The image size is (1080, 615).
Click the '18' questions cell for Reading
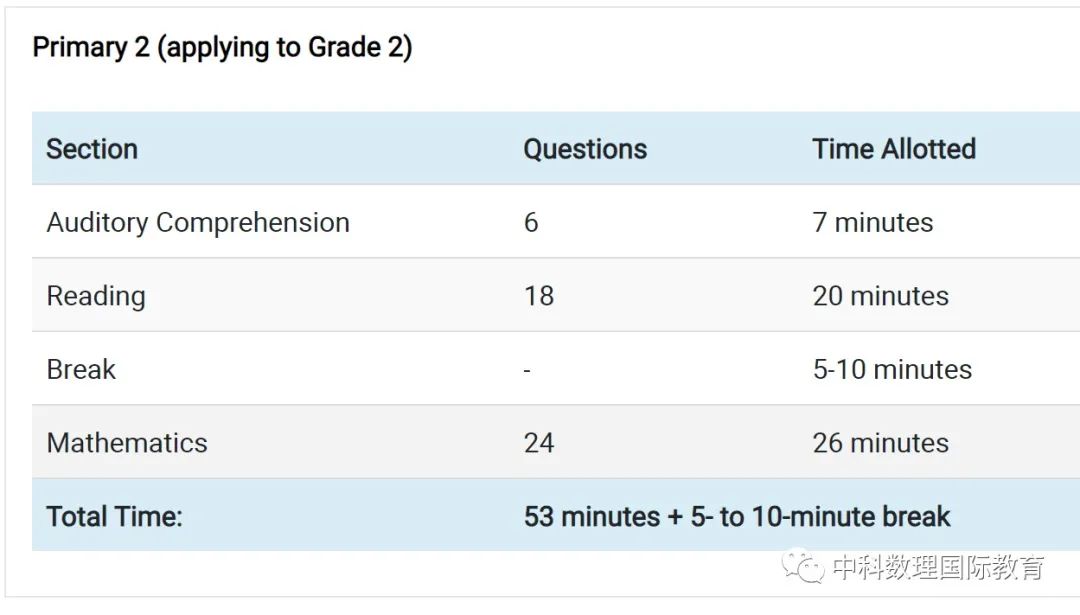pyautogui.click(x=539, y=296)
